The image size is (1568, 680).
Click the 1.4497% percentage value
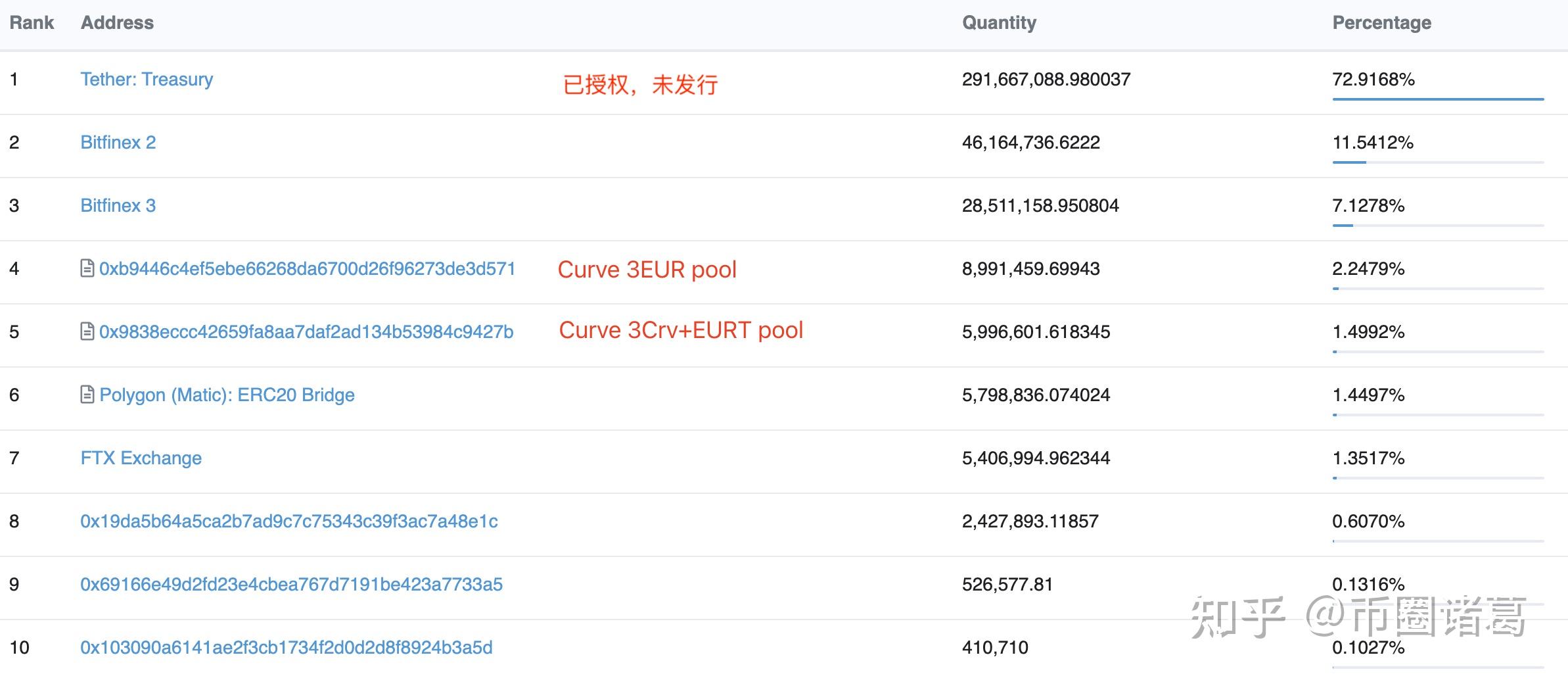point(1368,395)
